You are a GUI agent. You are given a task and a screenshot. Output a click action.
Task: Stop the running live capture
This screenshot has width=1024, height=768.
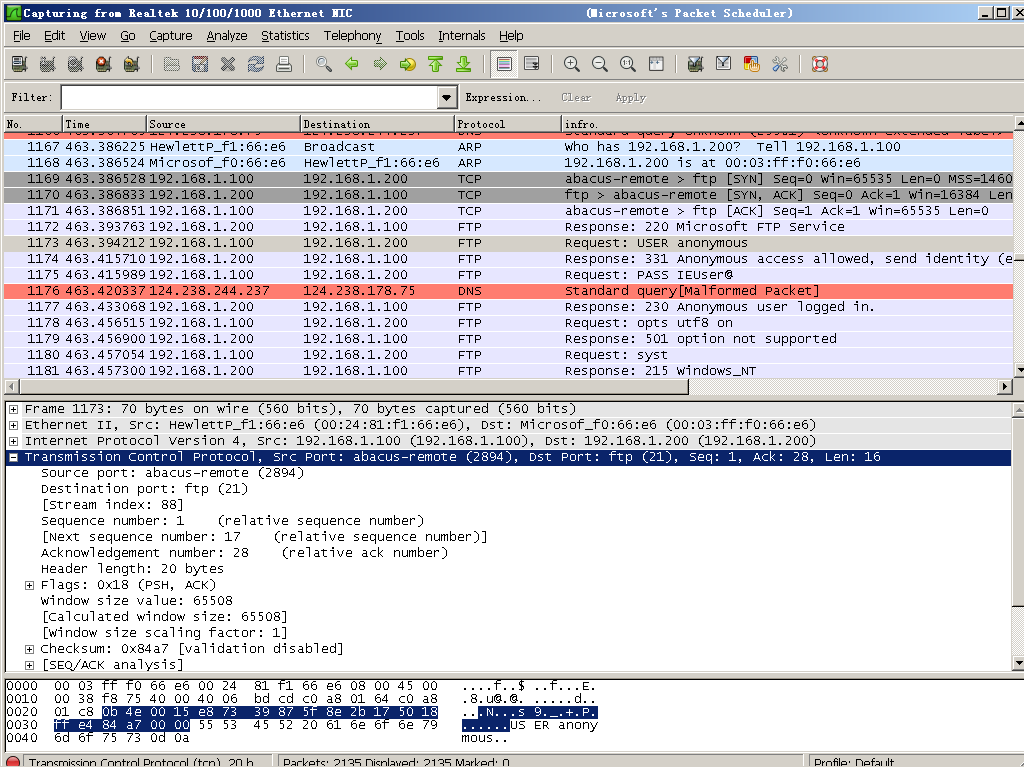click(103, 64)
